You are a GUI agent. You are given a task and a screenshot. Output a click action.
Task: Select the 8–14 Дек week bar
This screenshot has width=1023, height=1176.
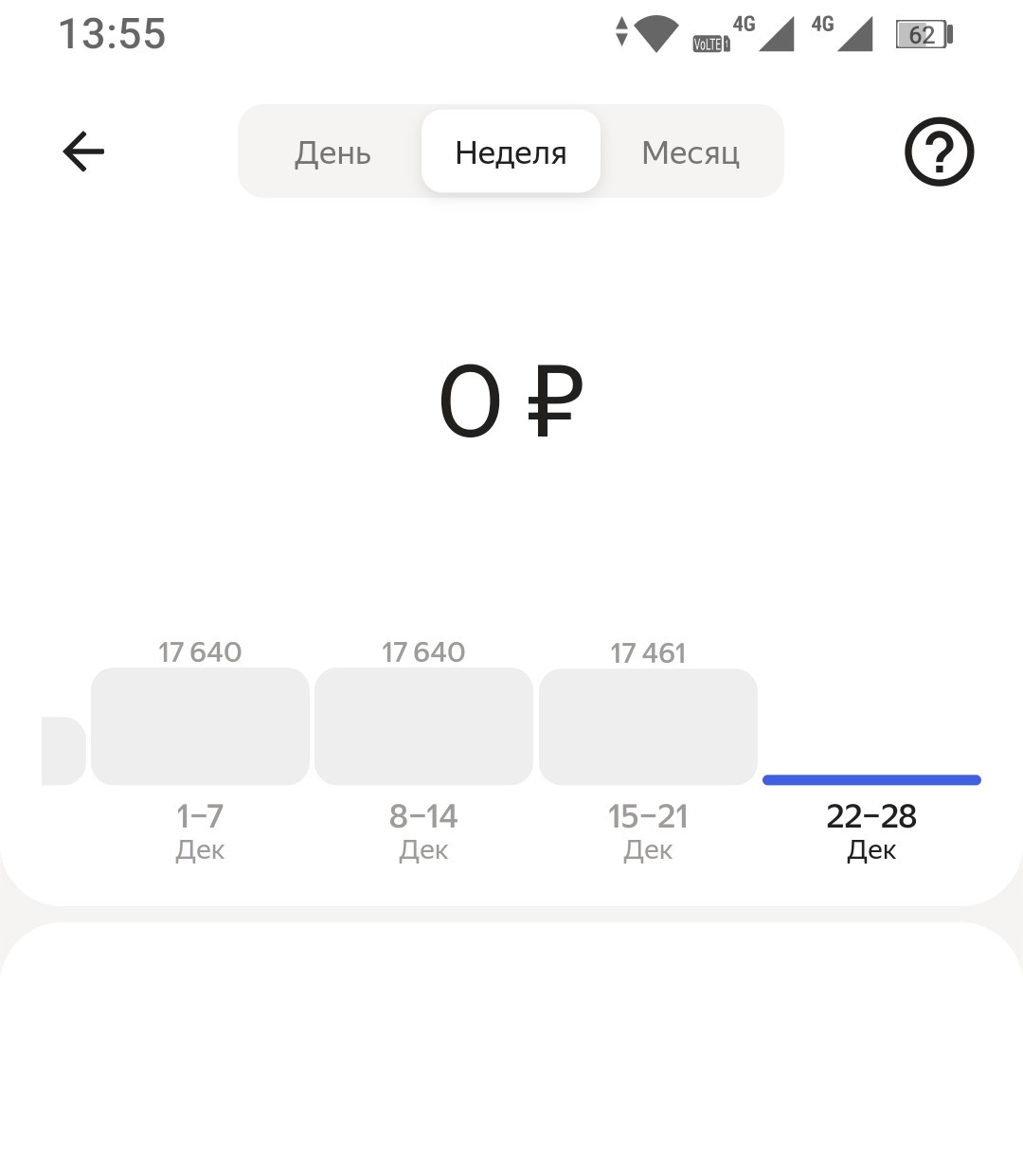pyautogui.click(x=423, y=726)
